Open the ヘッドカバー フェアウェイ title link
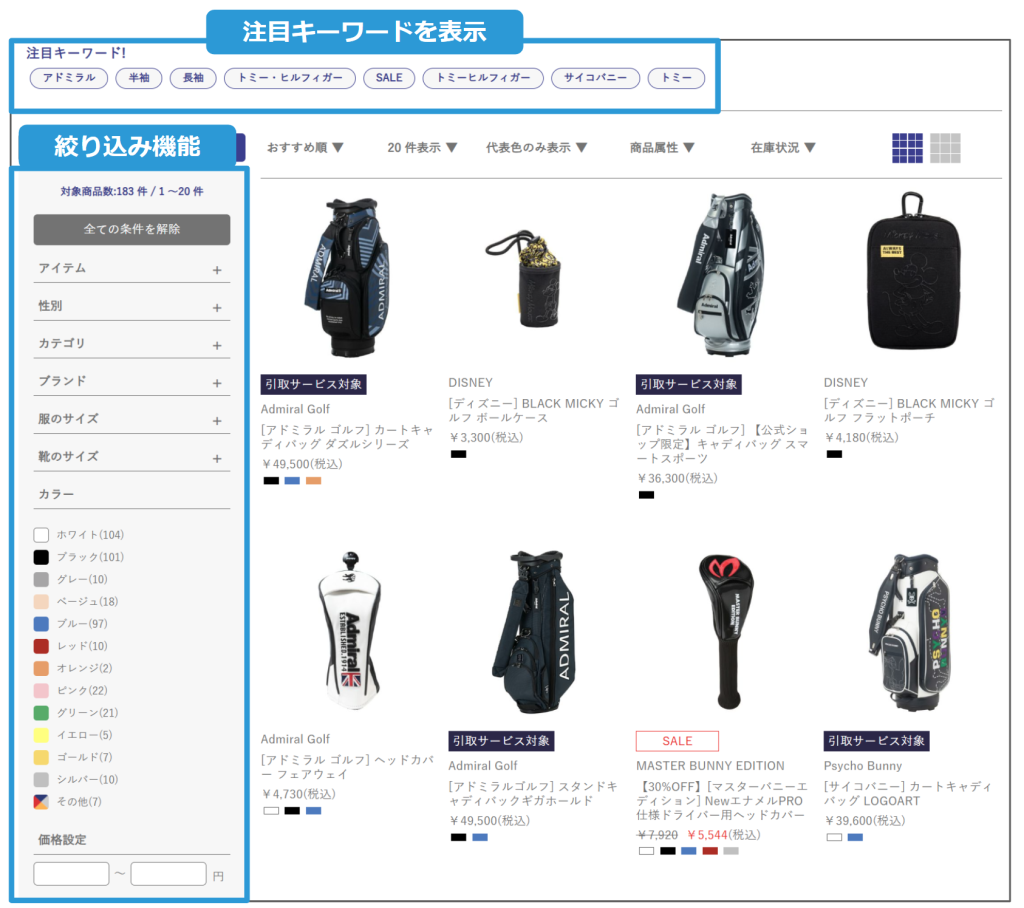 click(347, 767)
